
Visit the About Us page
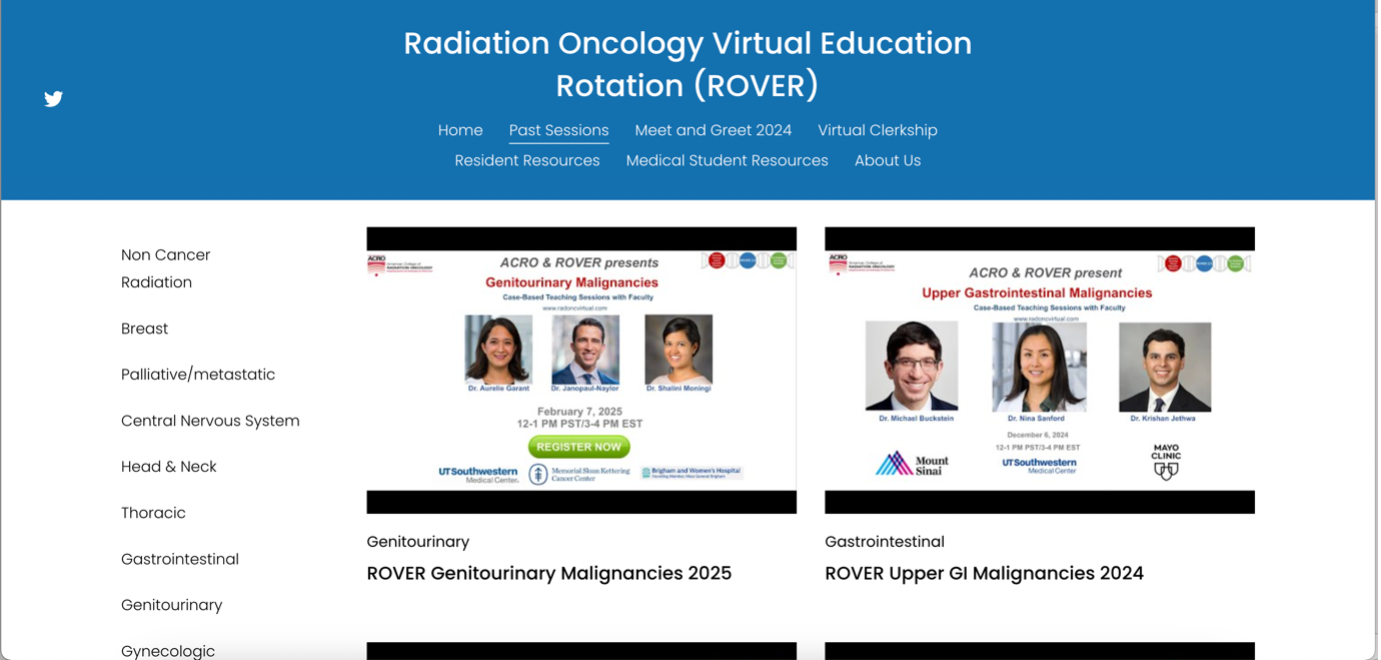pos(887,160)
